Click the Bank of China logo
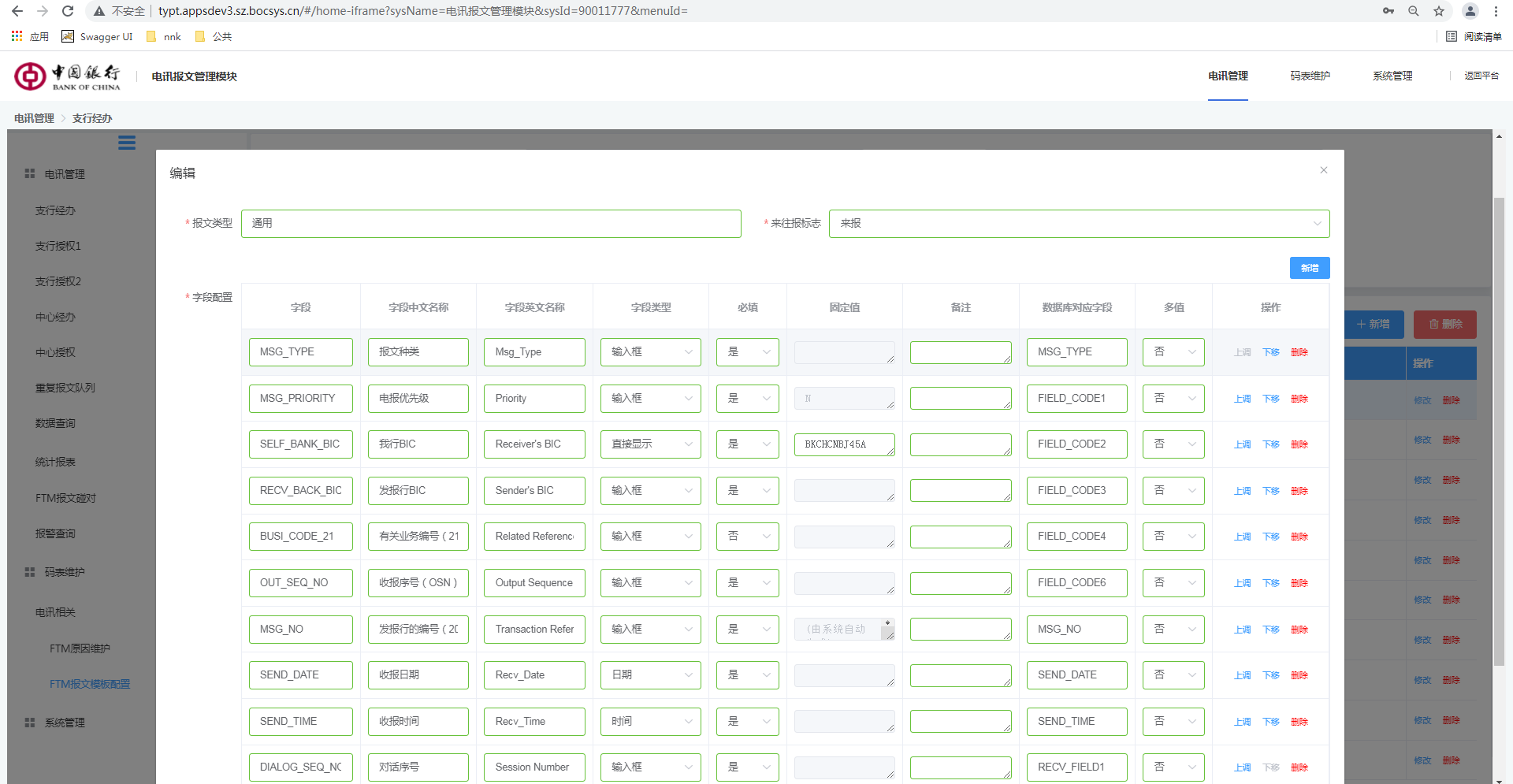This screenshot has width=1513, height=784. 67,76
